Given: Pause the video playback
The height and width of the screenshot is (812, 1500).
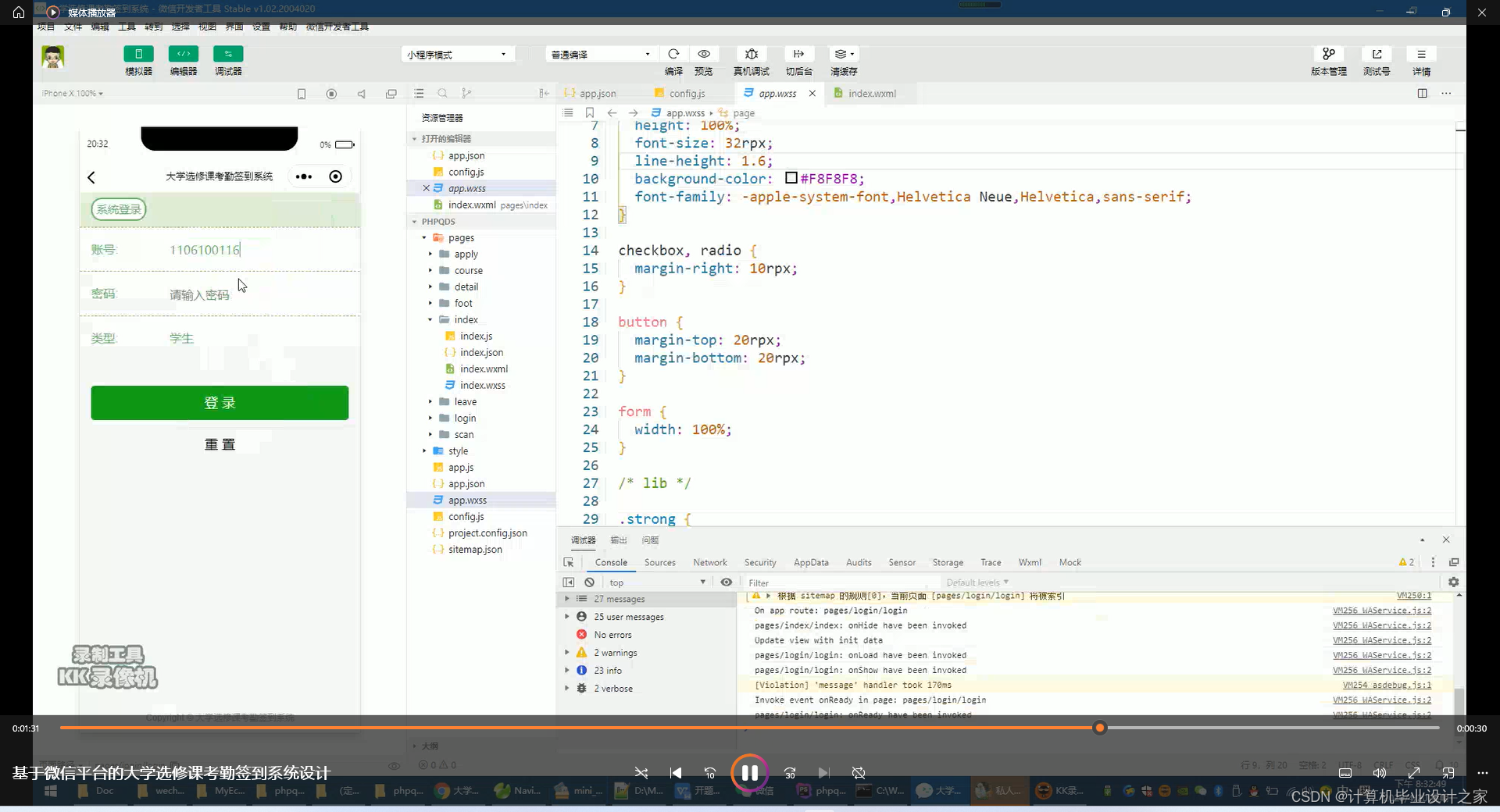Looking at the screenshot, I should [749, 773].
